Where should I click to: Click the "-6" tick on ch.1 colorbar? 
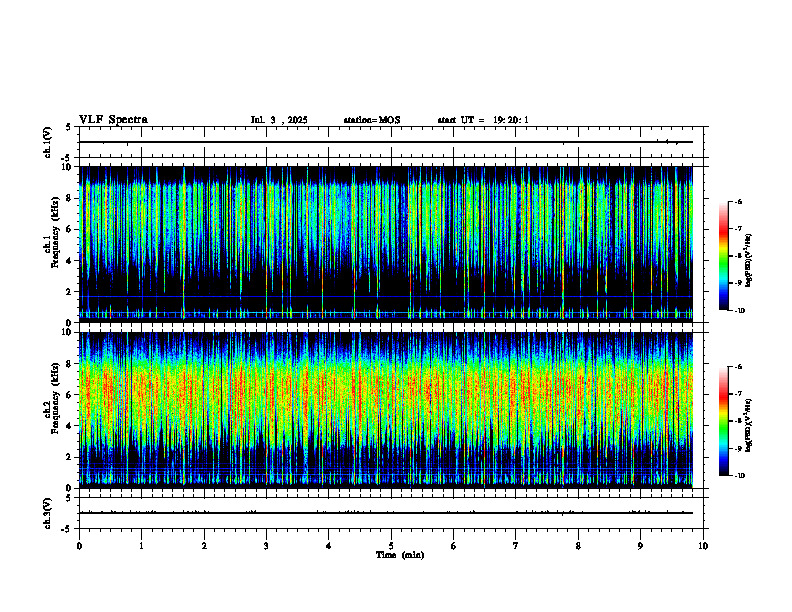coord(738,201)
